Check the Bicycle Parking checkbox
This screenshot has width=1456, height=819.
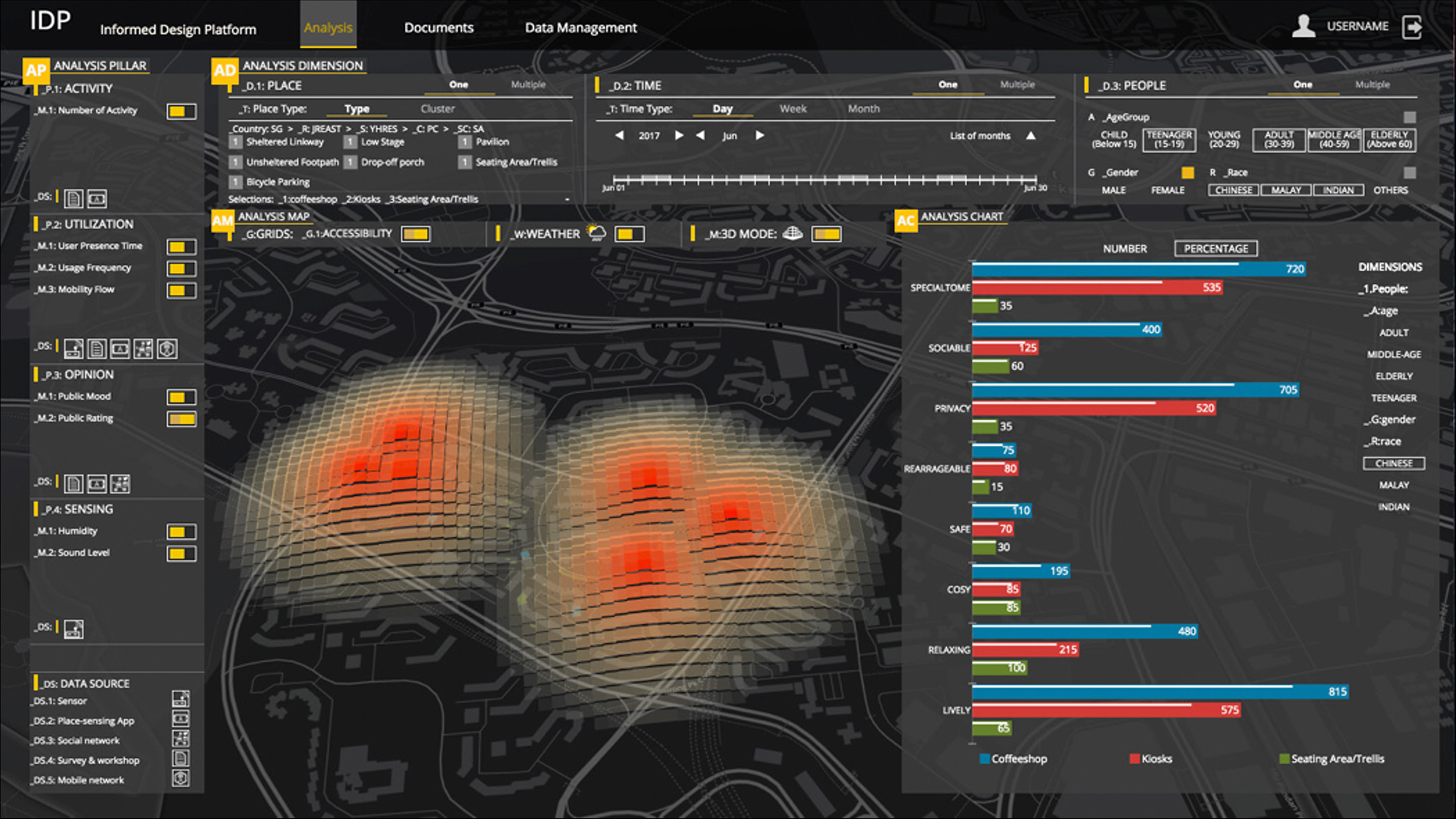(x=236, y=182)
